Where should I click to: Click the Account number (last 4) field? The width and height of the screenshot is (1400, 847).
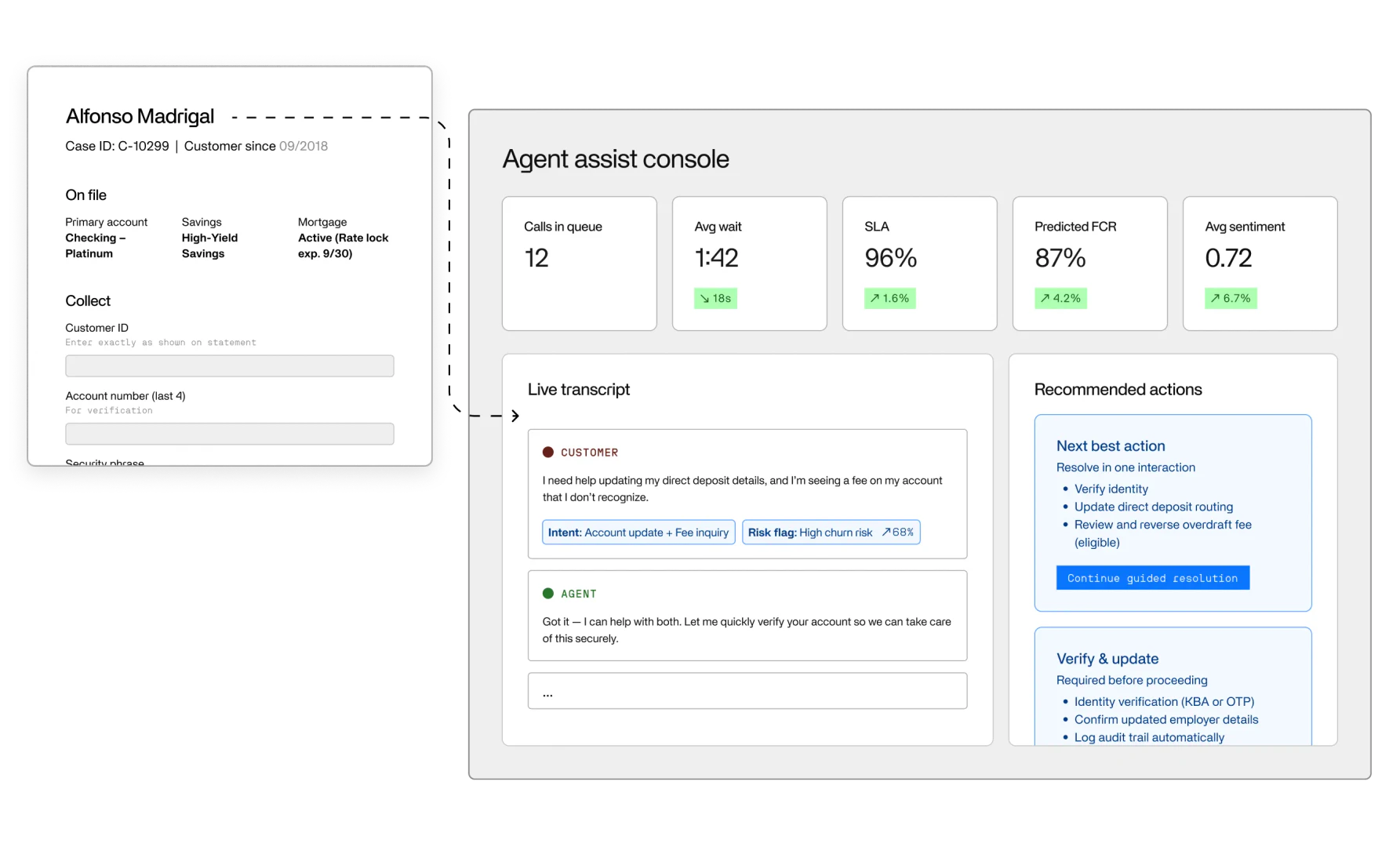[229, 434]
